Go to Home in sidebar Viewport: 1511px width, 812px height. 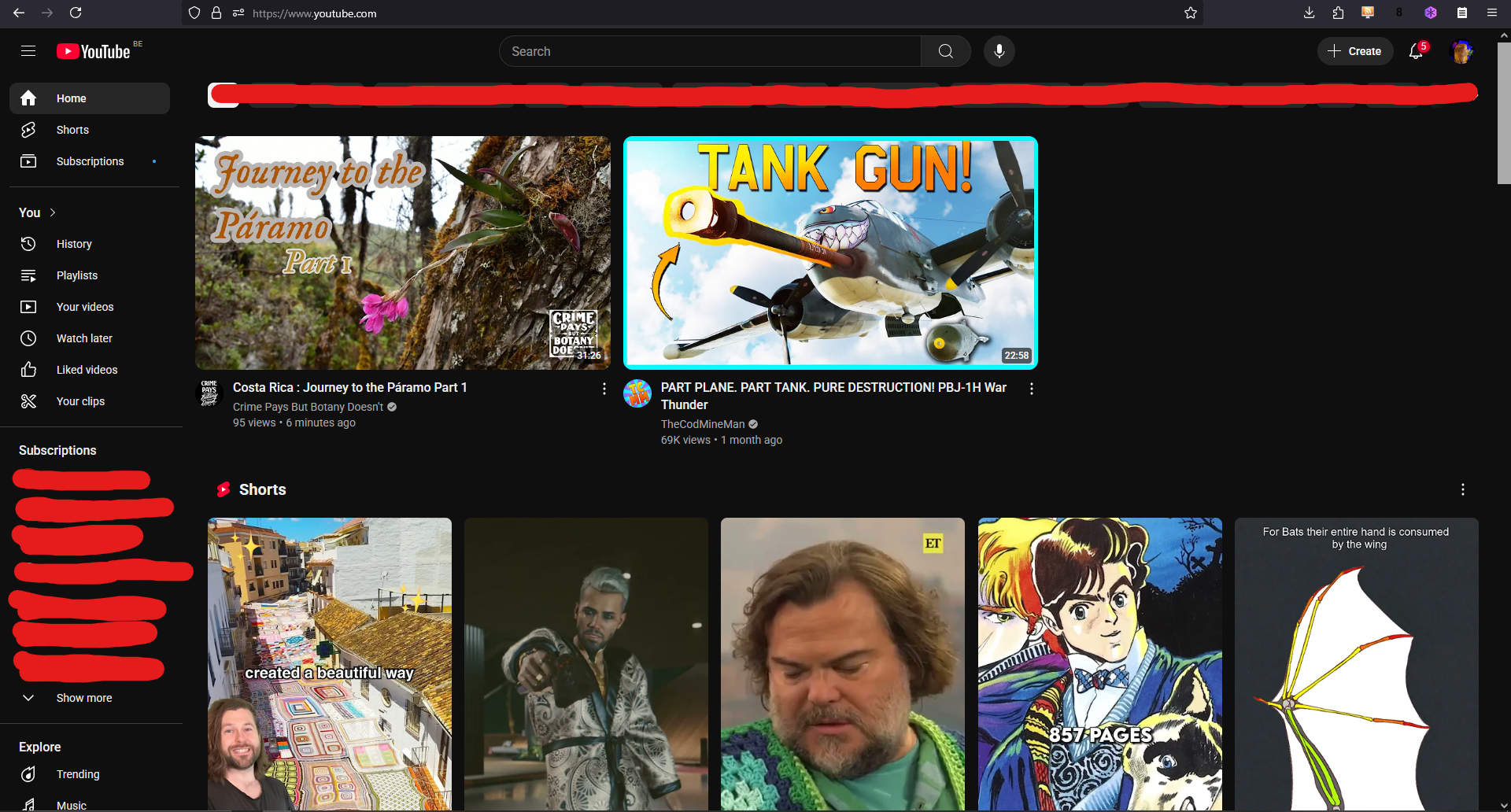(90, 98)
